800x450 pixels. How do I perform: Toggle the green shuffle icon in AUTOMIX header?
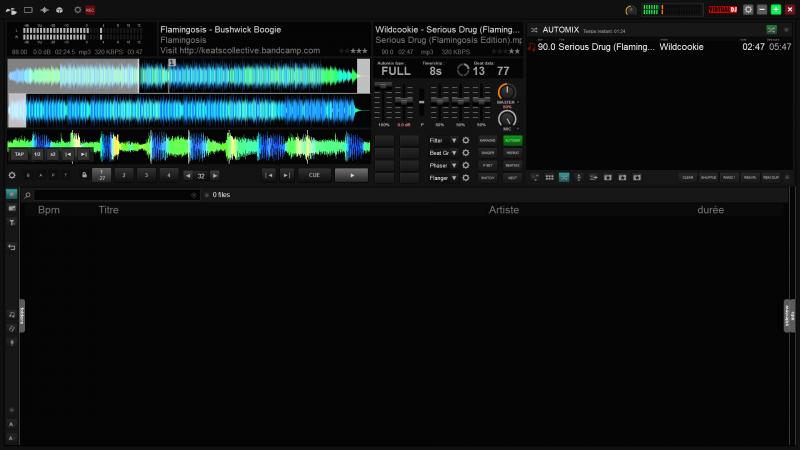(x=771, y=30)
